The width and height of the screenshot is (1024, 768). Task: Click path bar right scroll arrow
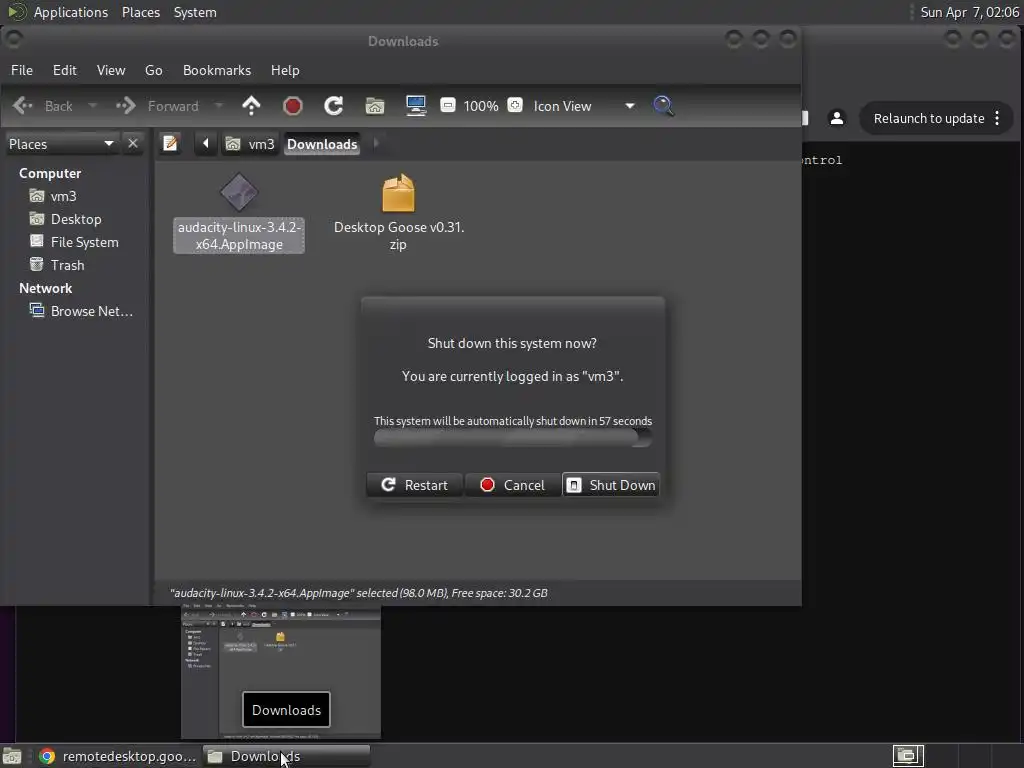click(x=376, y=143)
